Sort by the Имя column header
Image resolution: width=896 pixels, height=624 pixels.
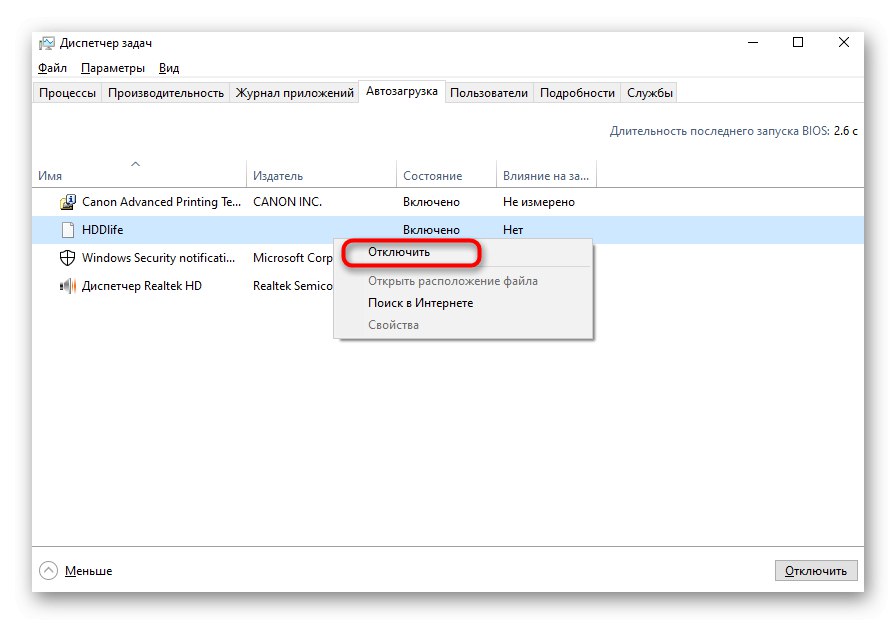click(139, 174)
